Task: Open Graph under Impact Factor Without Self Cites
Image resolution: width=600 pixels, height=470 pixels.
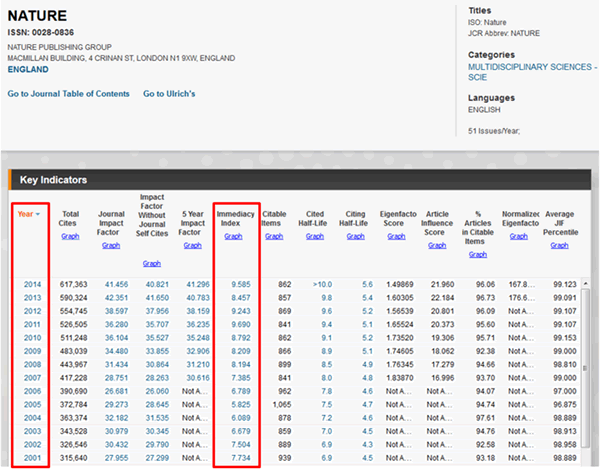Action: (x=152, y=263)
